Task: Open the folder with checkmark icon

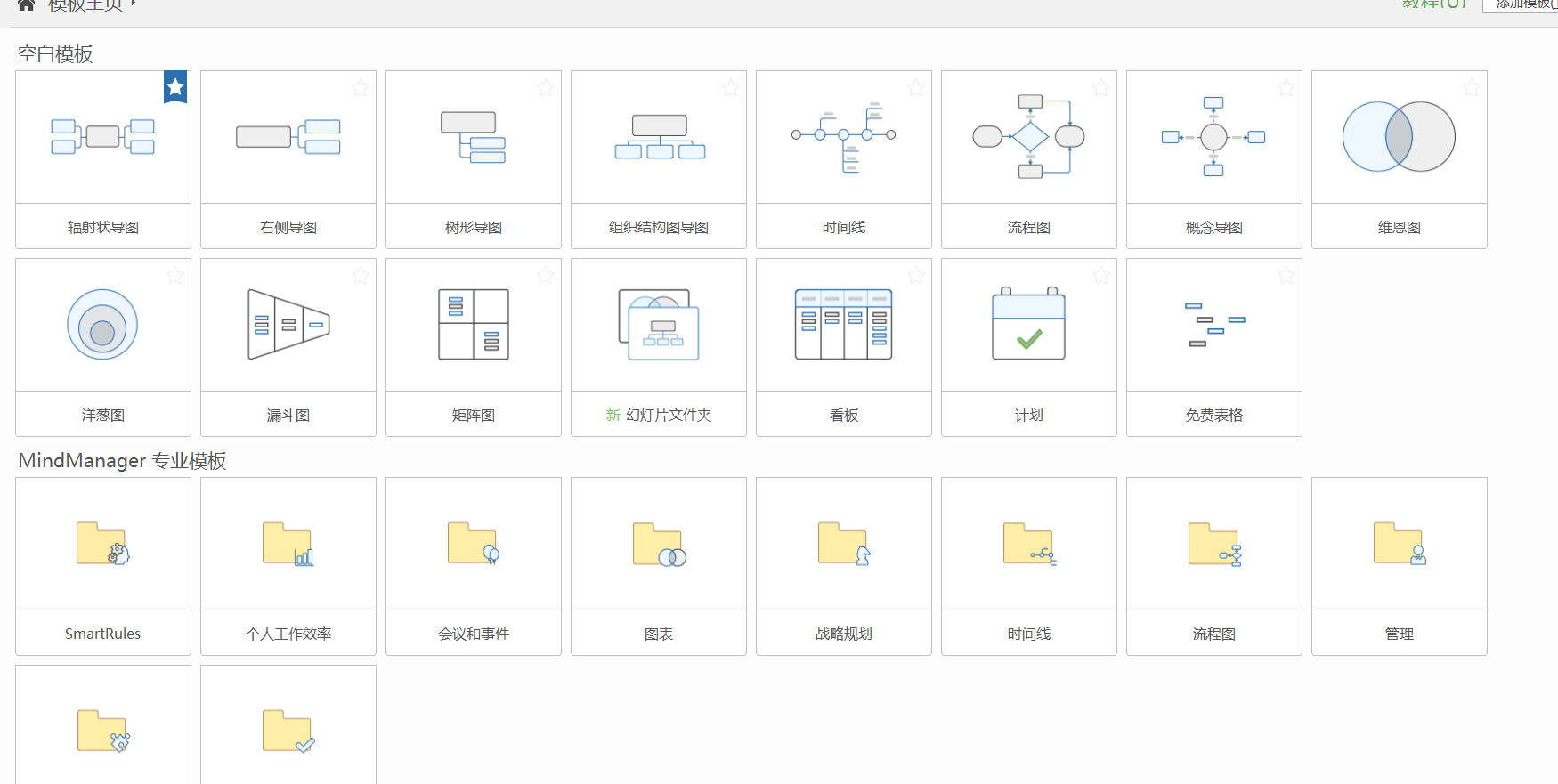Action: coord(289,731)
